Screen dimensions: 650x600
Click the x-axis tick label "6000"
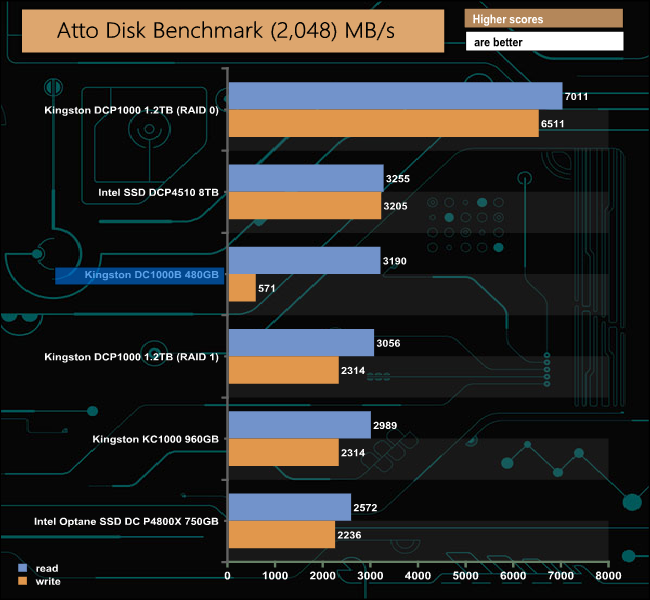coord(513,576)
